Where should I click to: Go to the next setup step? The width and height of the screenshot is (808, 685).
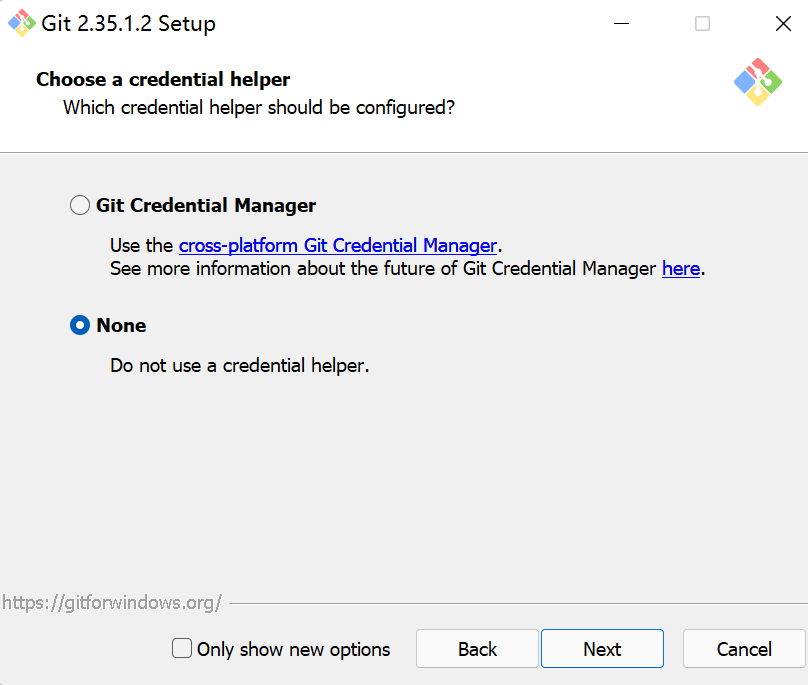pyautogui.click(x=602, y=648)
